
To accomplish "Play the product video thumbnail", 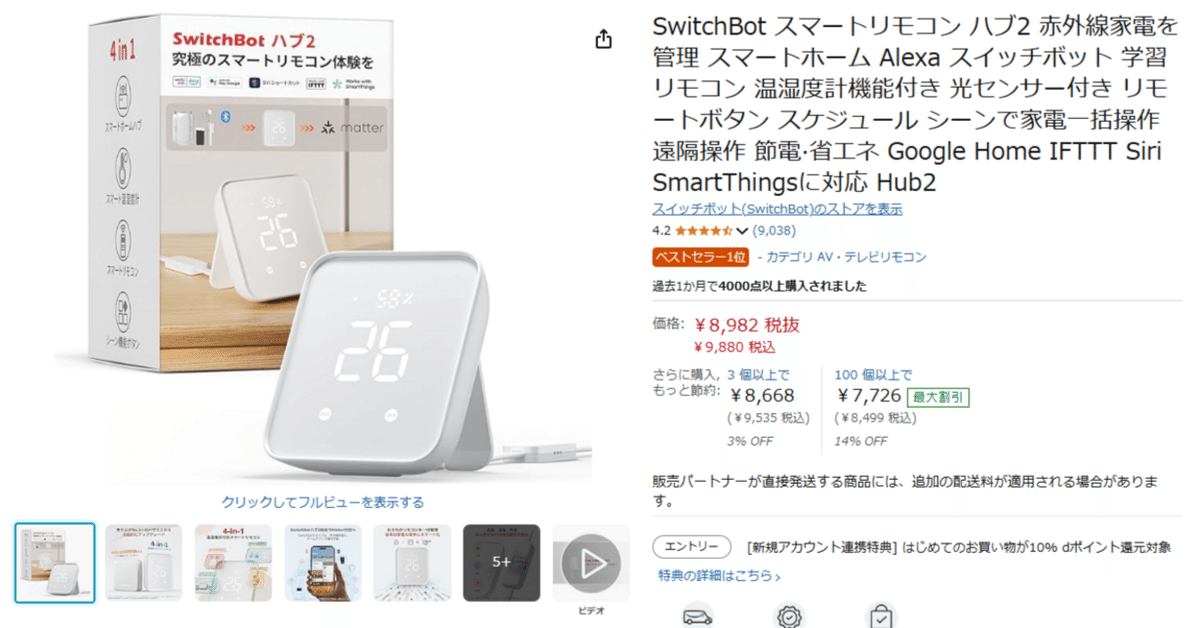I will coord(591,561).
